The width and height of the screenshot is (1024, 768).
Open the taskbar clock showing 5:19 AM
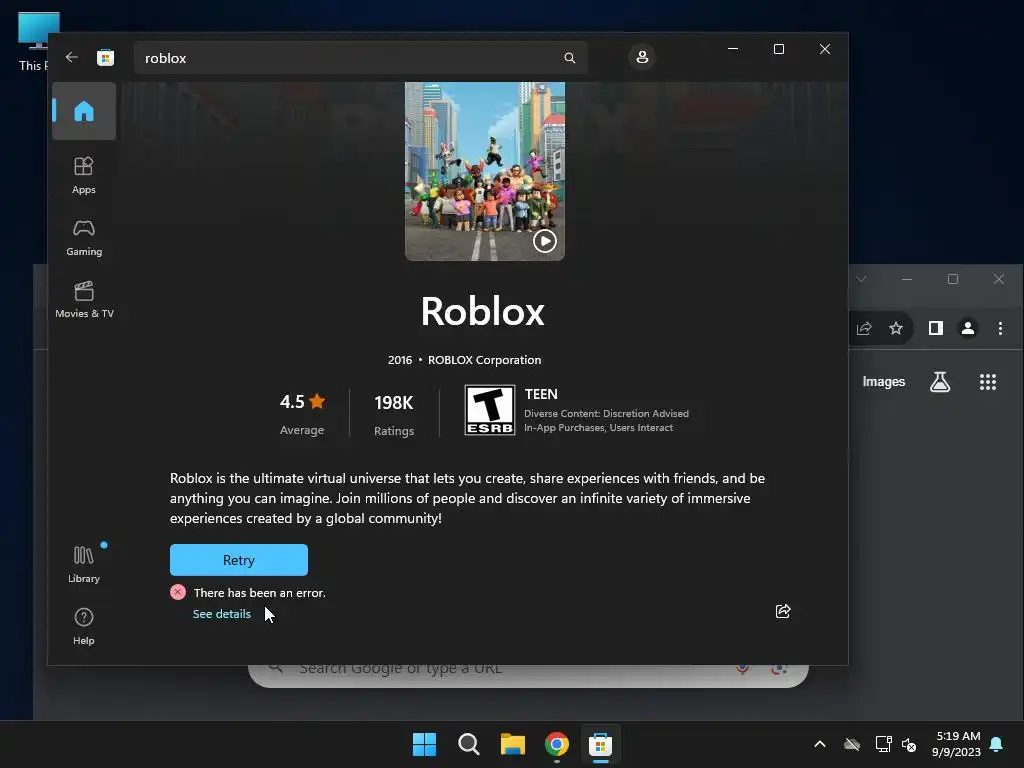tap(957, 744)
